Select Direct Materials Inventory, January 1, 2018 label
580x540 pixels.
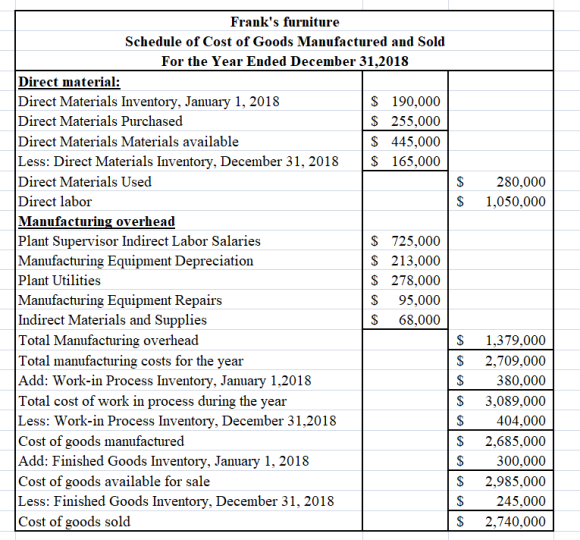[x=149, y=101]
